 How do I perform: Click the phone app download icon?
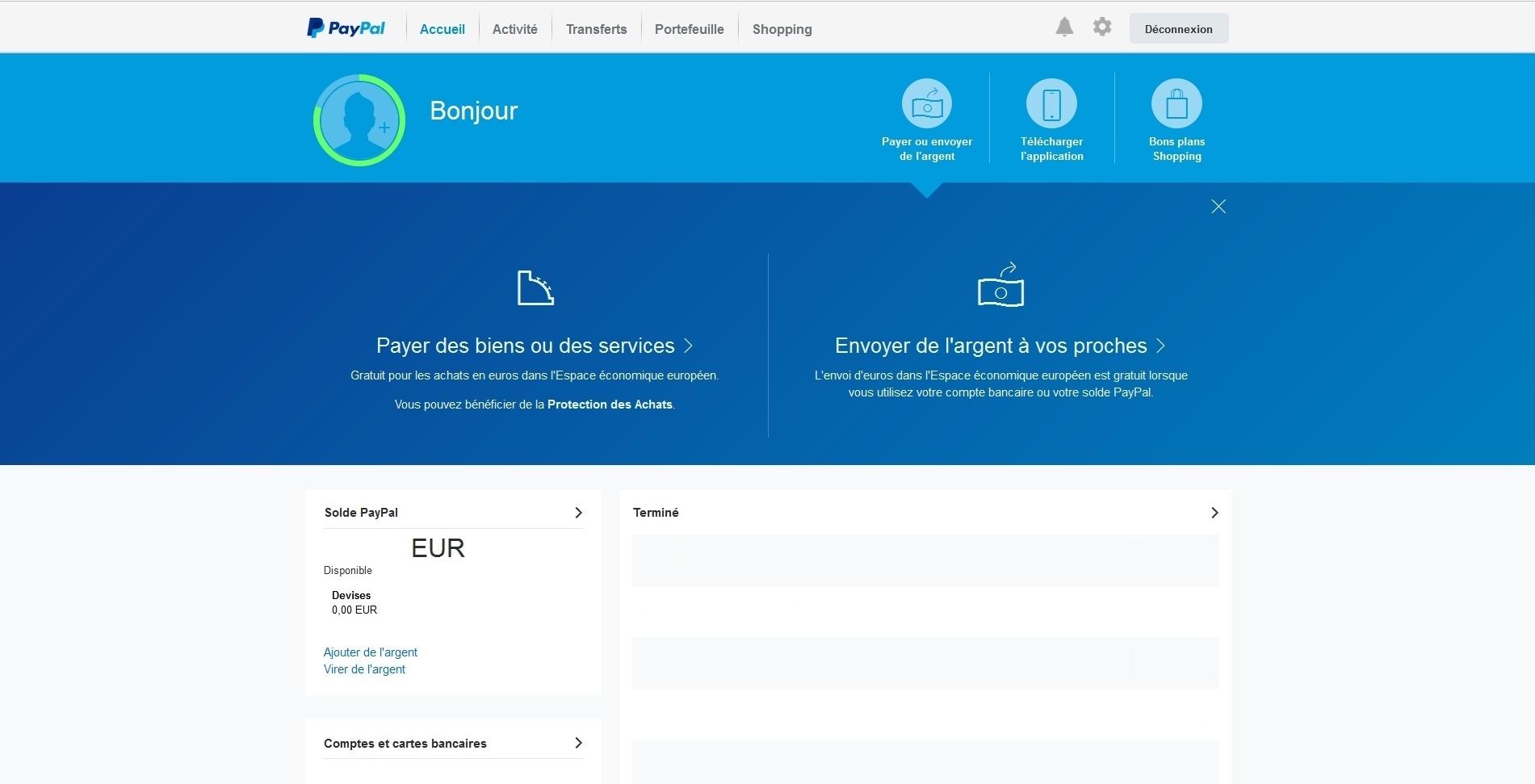click(x=1051, y=103)
